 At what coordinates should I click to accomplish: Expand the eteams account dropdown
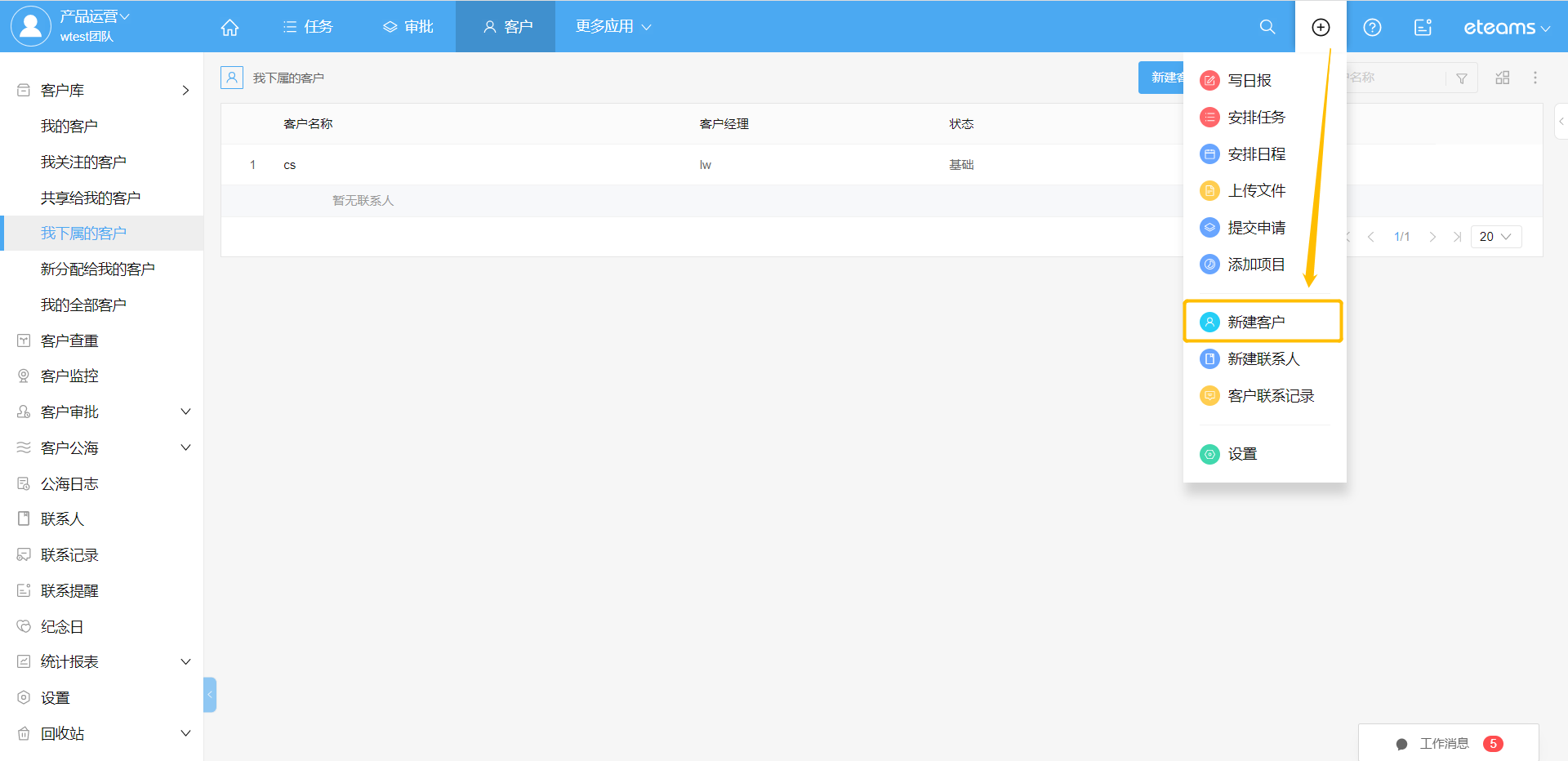tap(1506, 28)
